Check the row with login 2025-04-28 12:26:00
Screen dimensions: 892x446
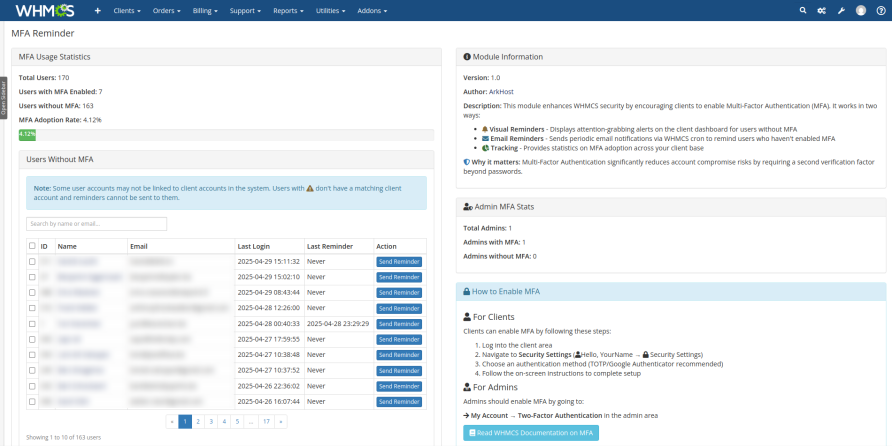pyautogui.click(x=32, y=308)
